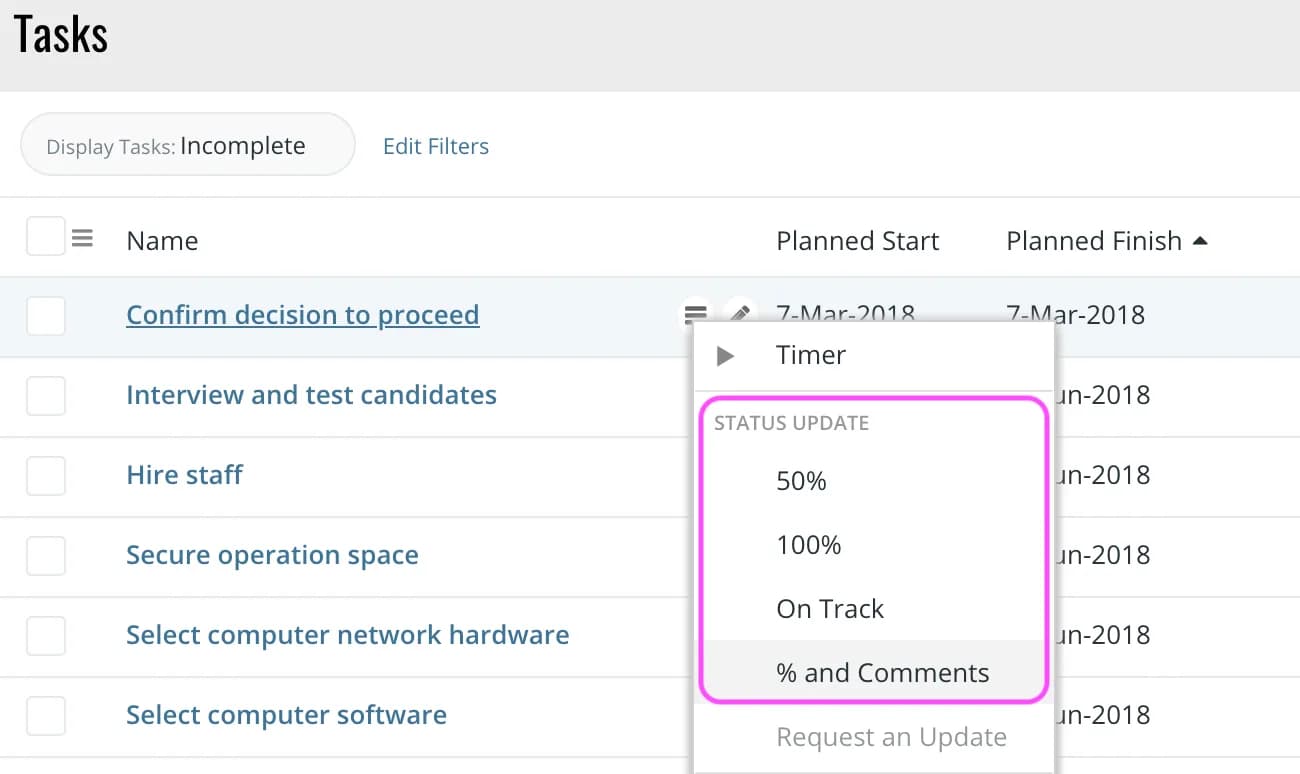Viewport: 1300px width, 774px height.
Task: Open Select computer network hardware task link
Action: 347,635
